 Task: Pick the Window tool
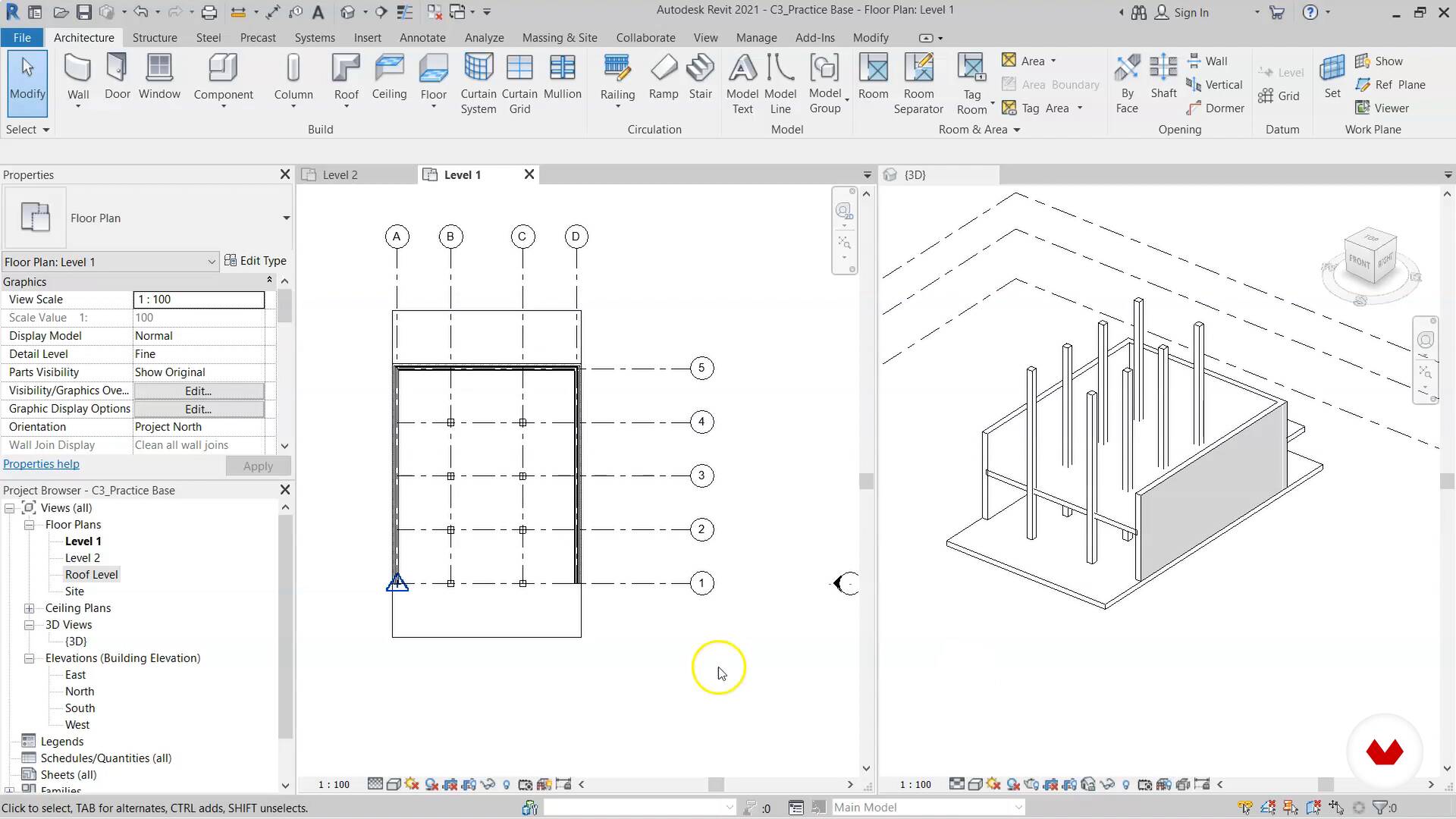(159, 77)
